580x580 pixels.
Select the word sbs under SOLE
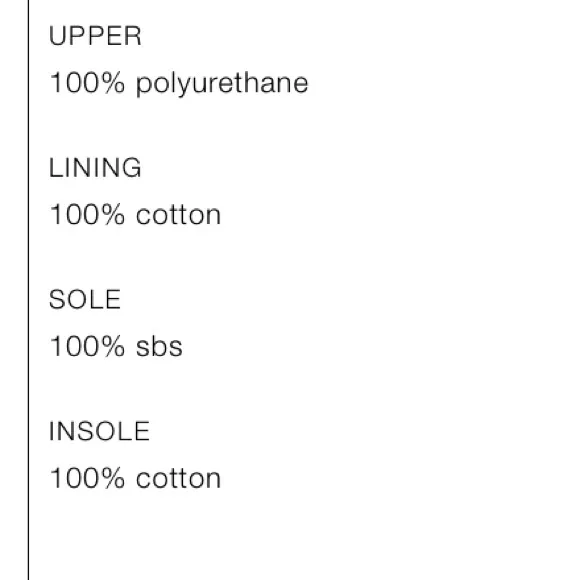pos(159,347)
